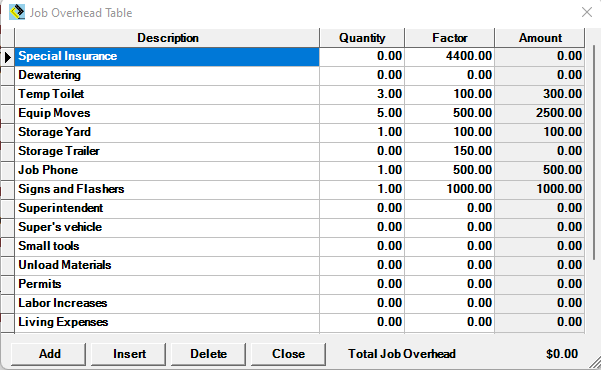Click the vertical scrollbar of the table

click(x=594, y=153)
